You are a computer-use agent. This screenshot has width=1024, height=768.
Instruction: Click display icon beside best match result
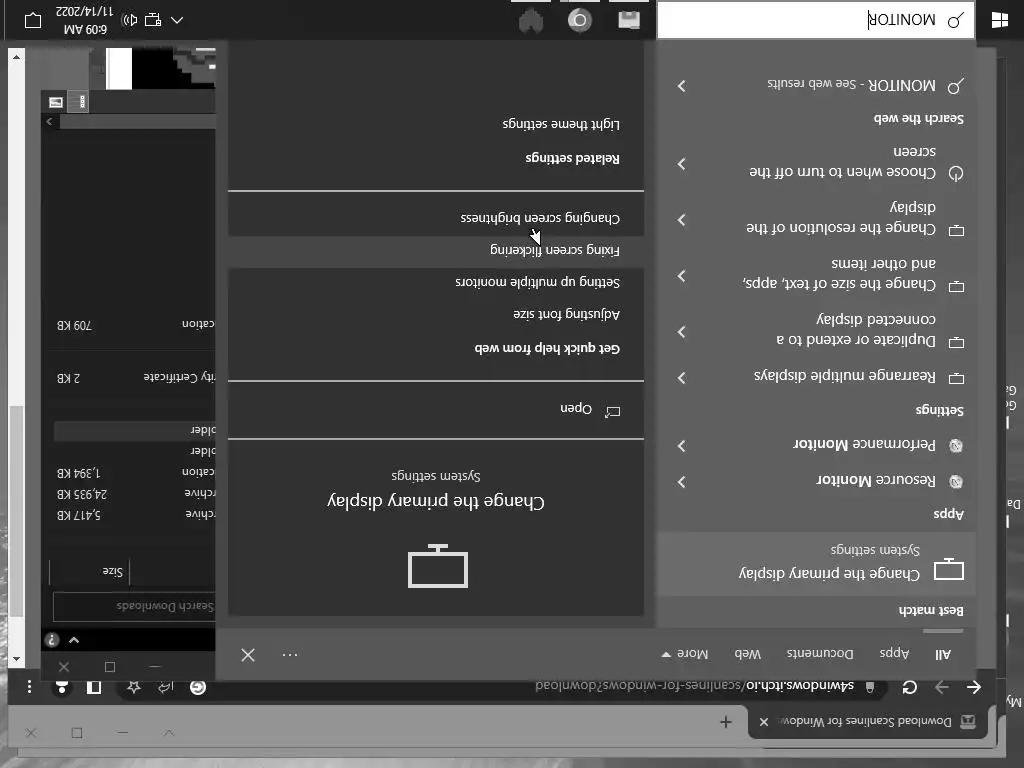pyautogui.click(x=949, y=569)
